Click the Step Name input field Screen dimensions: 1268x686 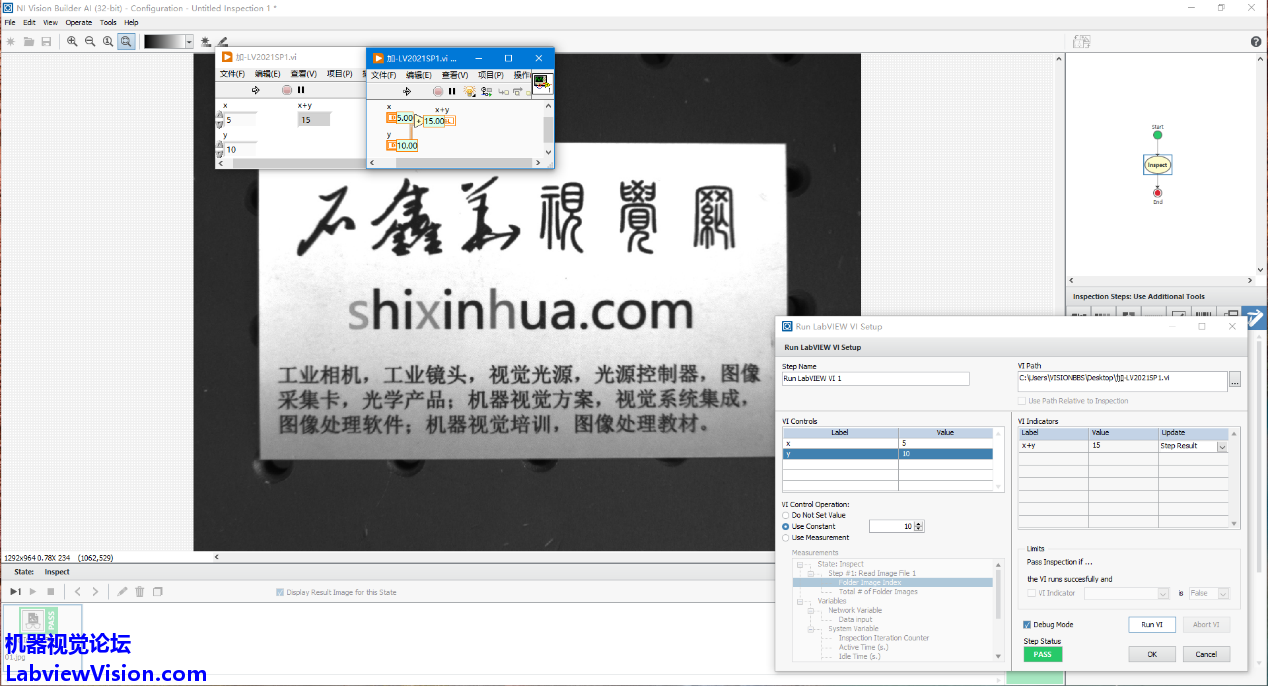875,379
